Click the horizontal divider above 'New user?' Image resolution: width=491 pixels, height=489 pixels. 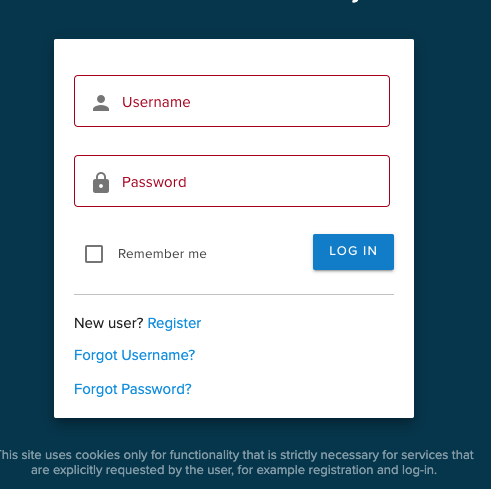pyautogui.click(x=234, y=294)
